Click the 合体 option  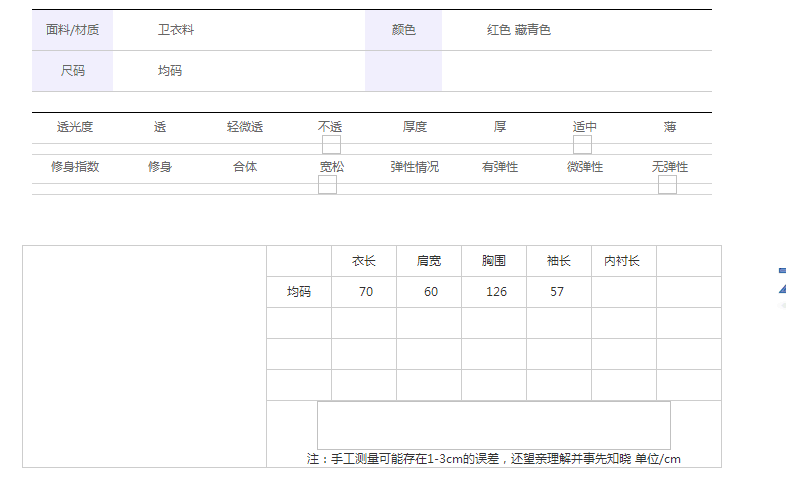click(x=245, y=167)
